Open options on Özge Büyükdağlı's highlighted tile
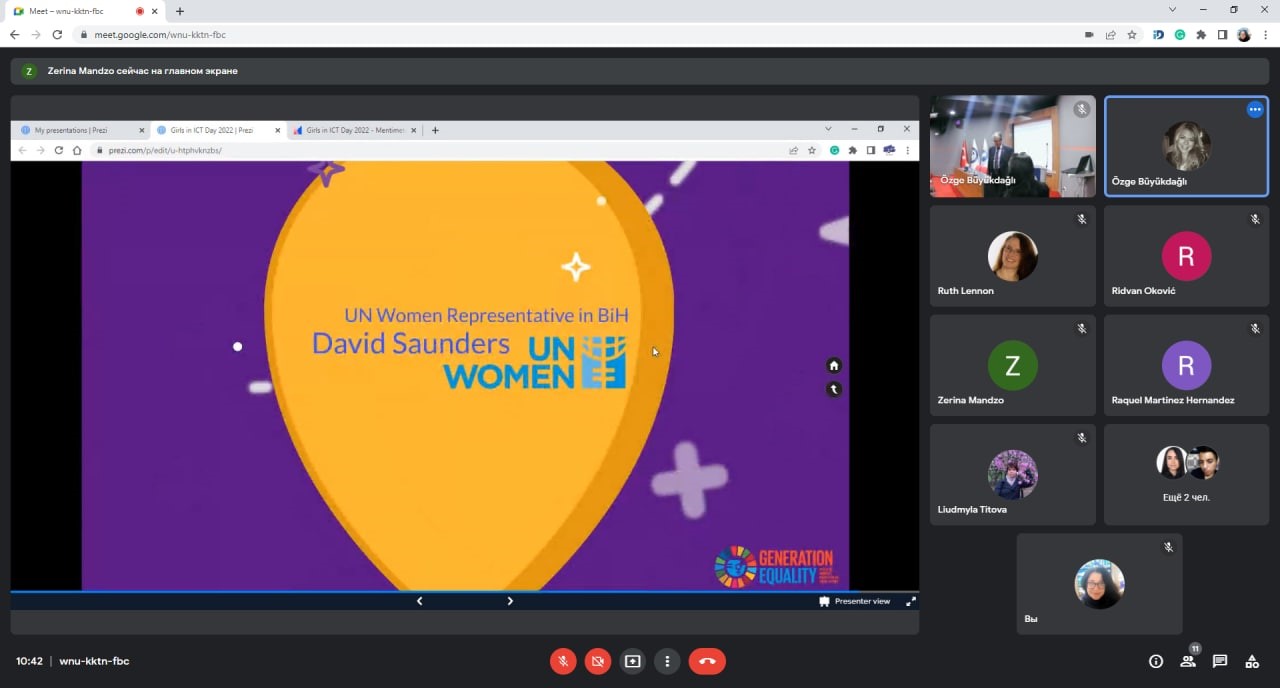Image resolution: width=1280 pixels, height=688 pixels. point(1254,110)
